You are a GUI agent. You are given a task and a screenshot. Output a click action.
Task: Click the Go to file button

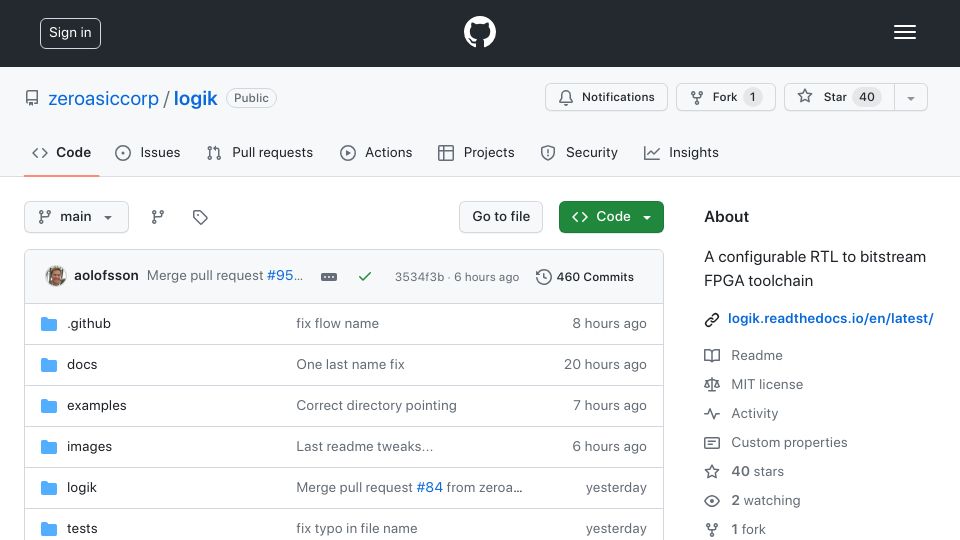[x=501, y=217]
